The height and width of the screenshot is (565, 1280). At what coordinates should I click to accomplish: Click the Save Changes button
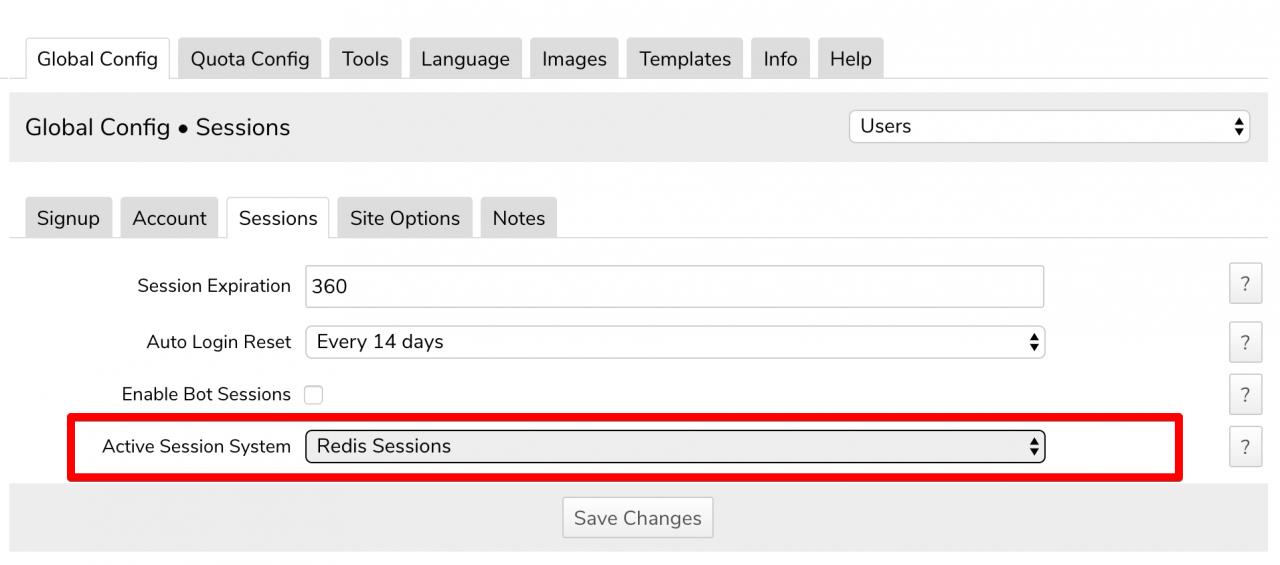click(x=638, y=518)
